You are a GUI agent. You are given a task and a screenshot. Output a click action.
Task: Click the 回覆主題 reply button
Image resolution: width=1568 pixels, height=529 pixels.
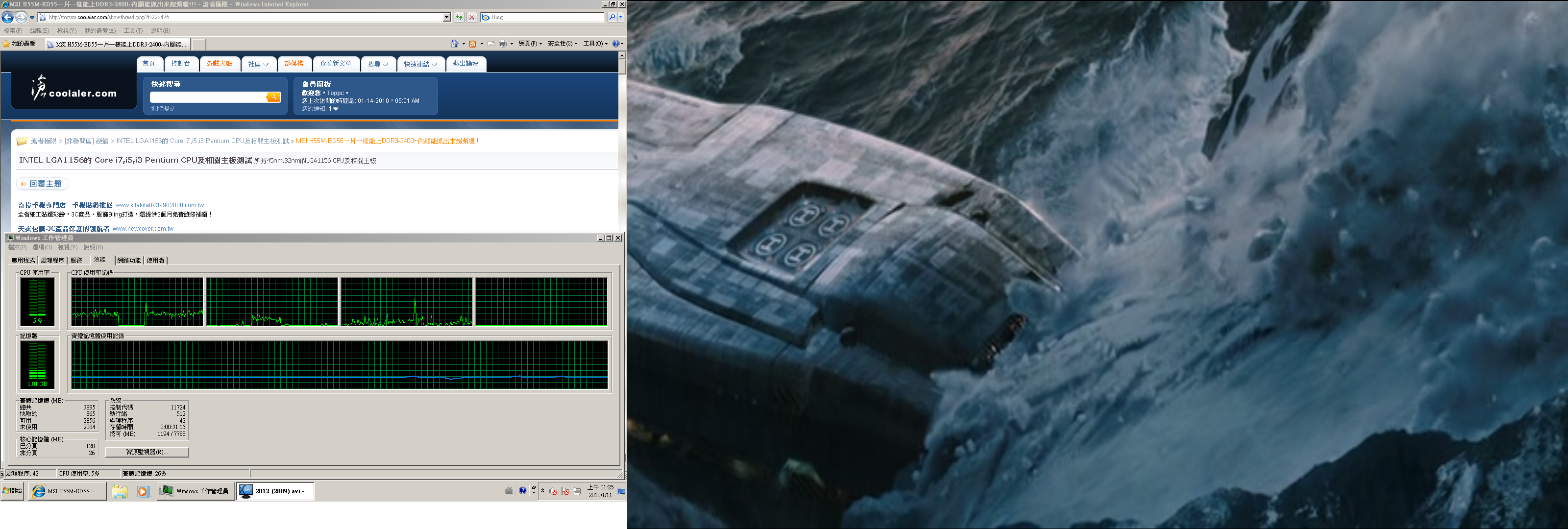(42, 184)
